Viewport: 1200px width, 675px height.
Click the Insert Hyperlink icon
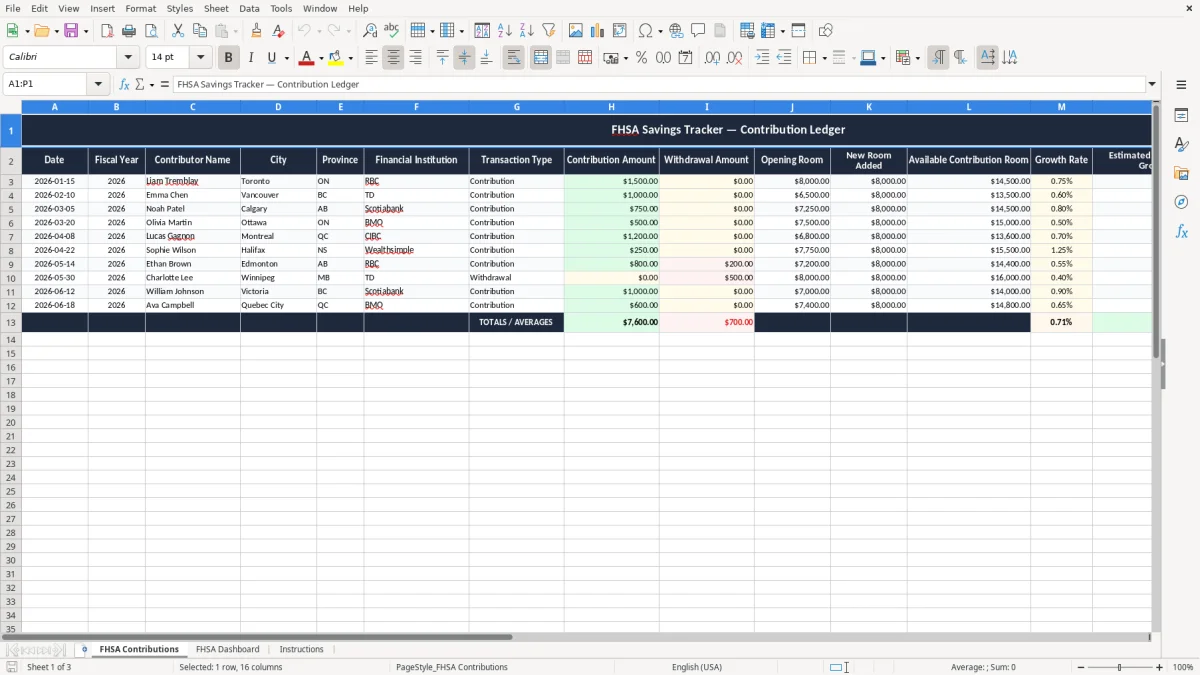click(677, 31)
